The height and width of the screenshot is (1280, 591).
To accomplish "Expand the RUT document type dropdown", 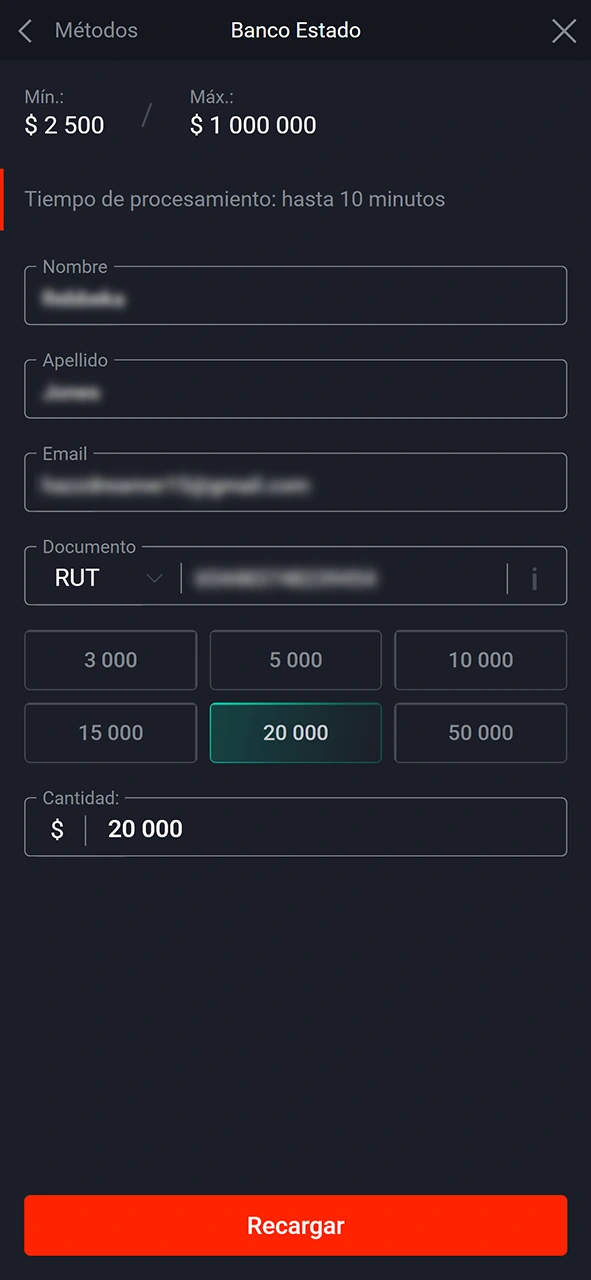I will pos(103,577).
